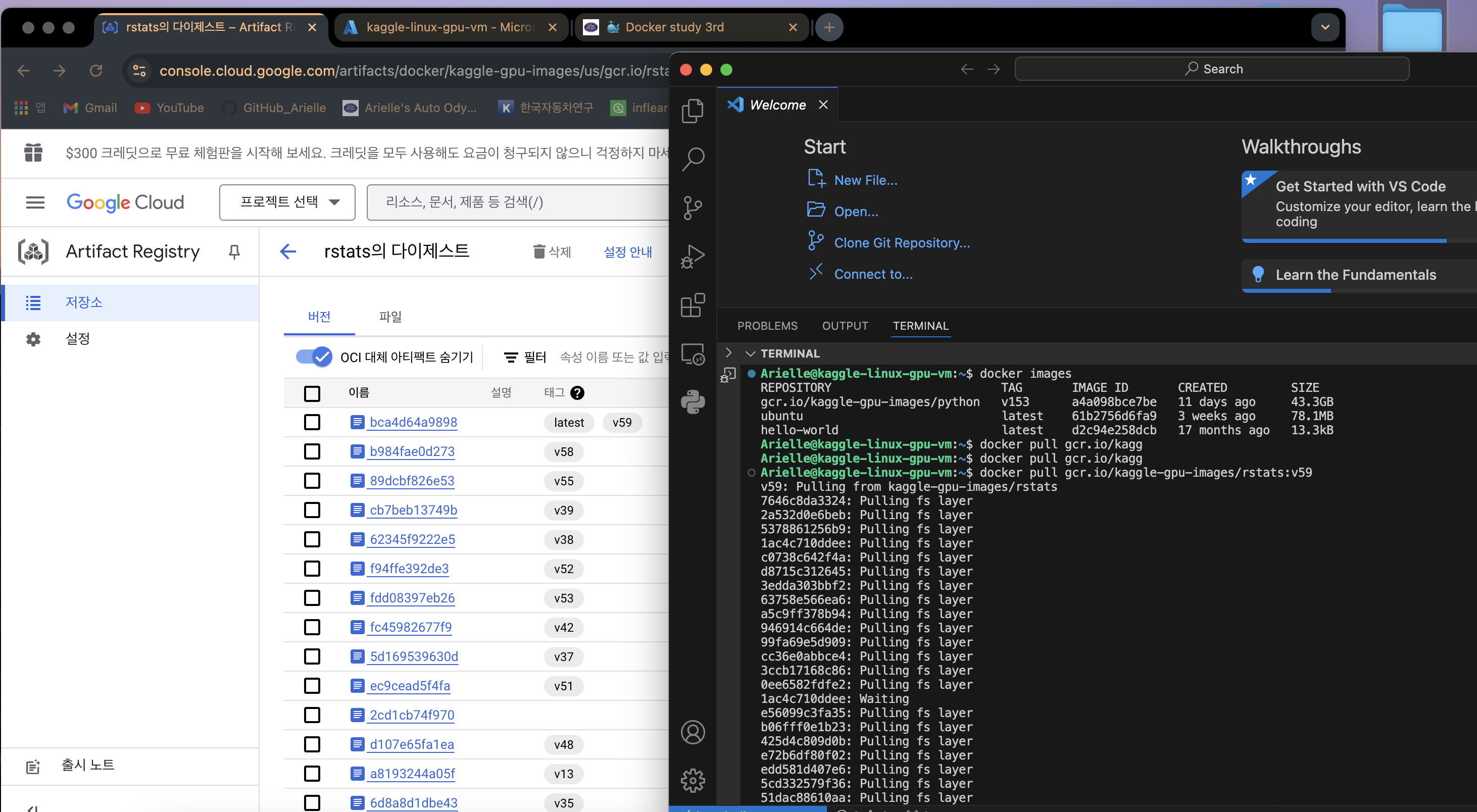Viewport: 1477px width, 812px height.
Task: Expand the panel arrow left of TERMINAL header
Action: (728, 352)
